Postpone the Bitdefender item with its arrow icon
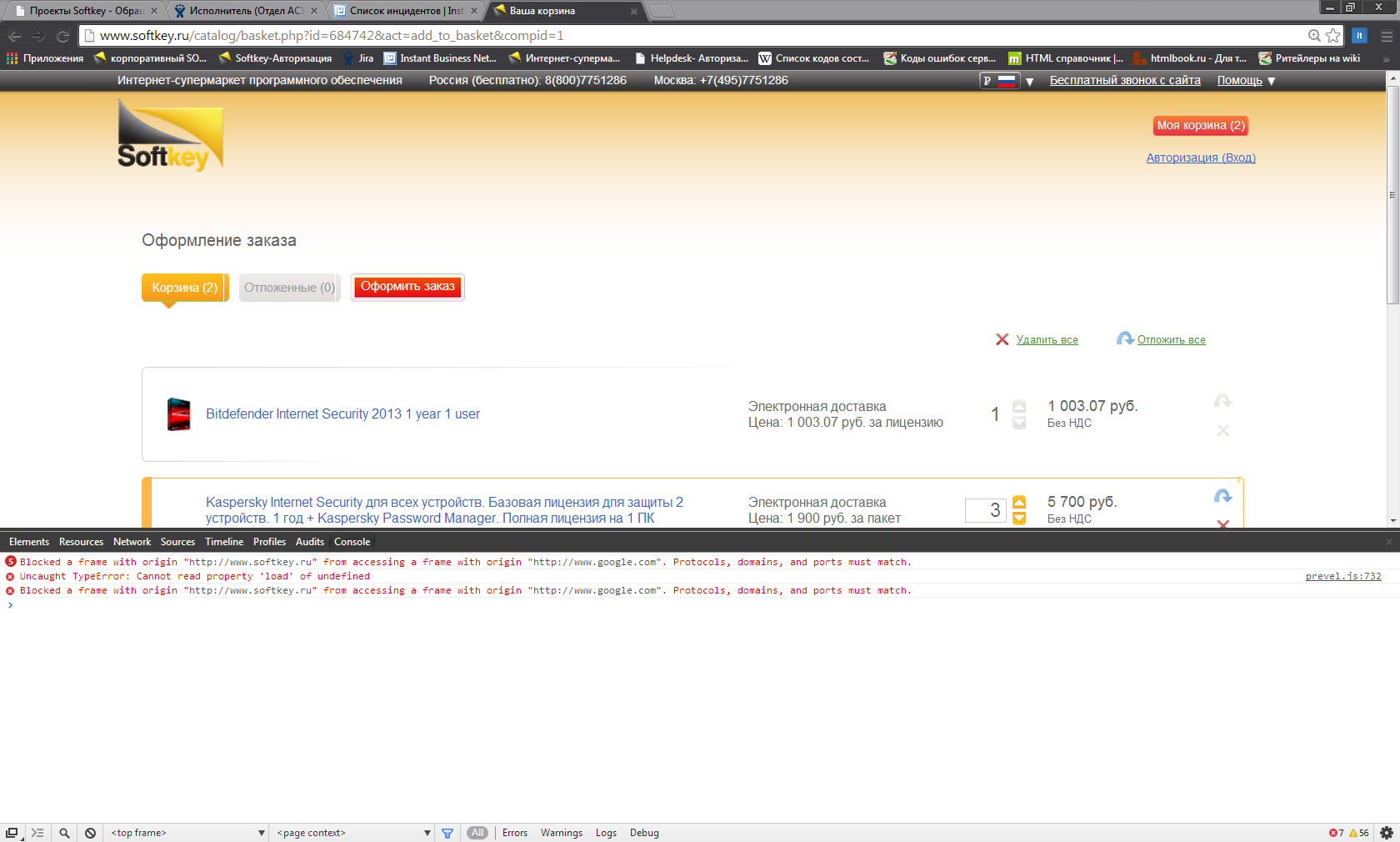Screen dimensions: 1400x842 click(1222, 401)
